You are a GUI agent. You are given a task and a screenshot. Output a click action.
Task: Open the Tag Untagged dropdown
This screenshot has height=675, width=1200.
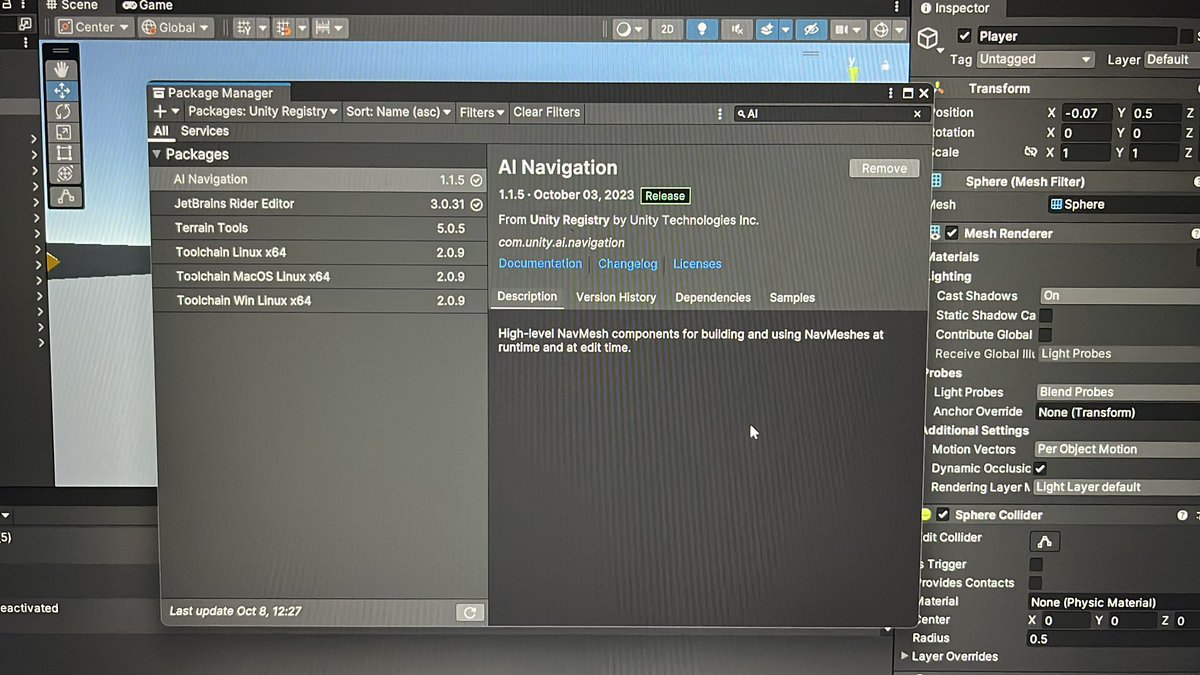click(x=1035, y=59)
